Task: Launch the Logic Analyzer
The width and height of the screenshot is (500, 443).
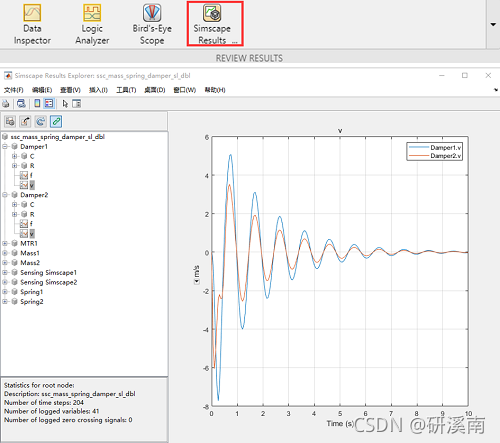Action: (x=92, y=24)
